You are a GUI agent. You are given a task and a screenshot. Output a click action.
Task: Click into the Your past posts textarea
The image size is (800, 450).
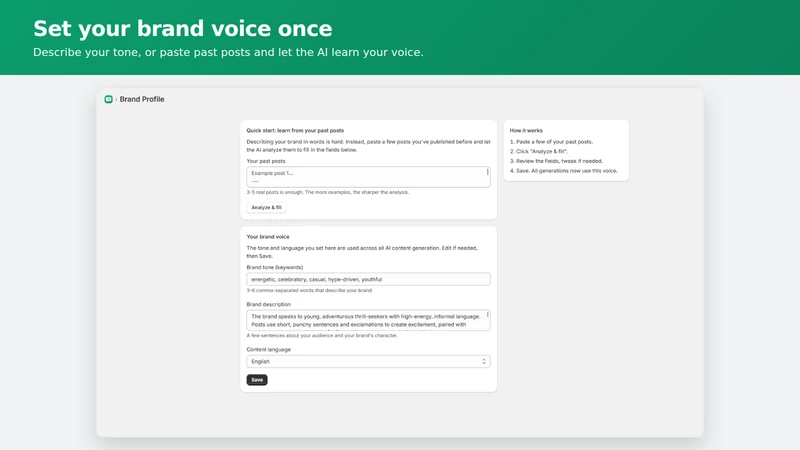tap(368, 177)
